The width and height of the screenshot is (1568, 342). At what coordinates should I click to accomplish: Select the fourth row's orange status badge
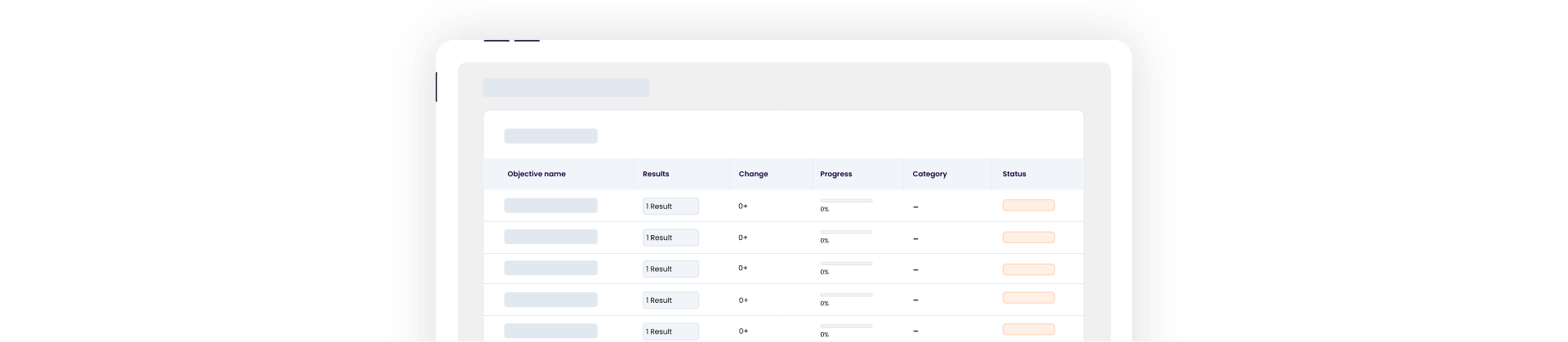[1028, 298]
